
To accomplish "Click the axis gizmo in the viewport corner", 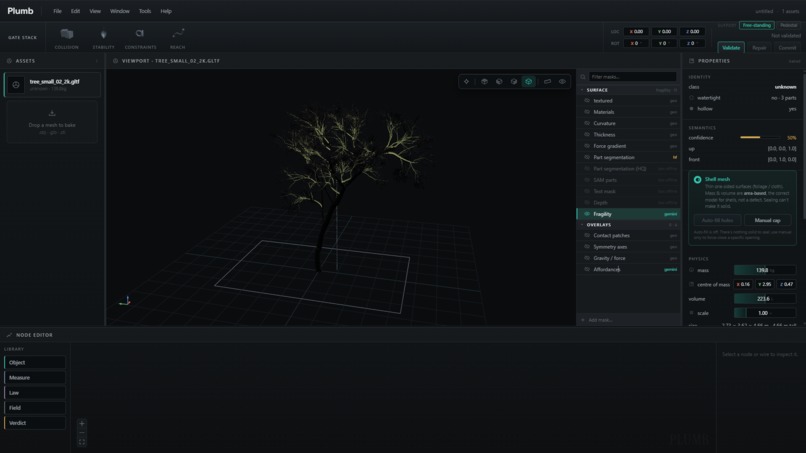I will (x=125, y=301).
